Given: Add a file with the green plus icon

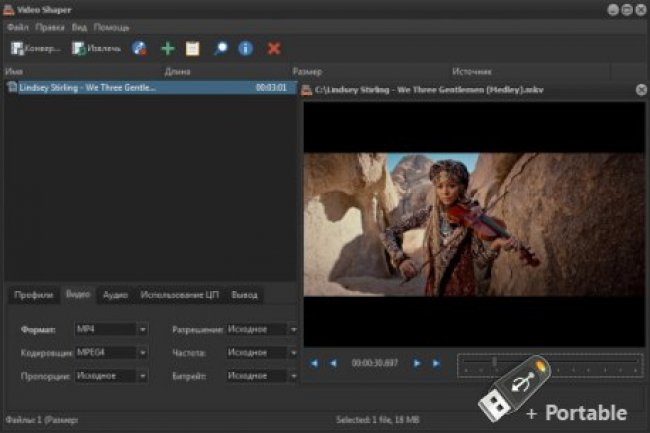Looking at the screenshot, I should (167, 48).
